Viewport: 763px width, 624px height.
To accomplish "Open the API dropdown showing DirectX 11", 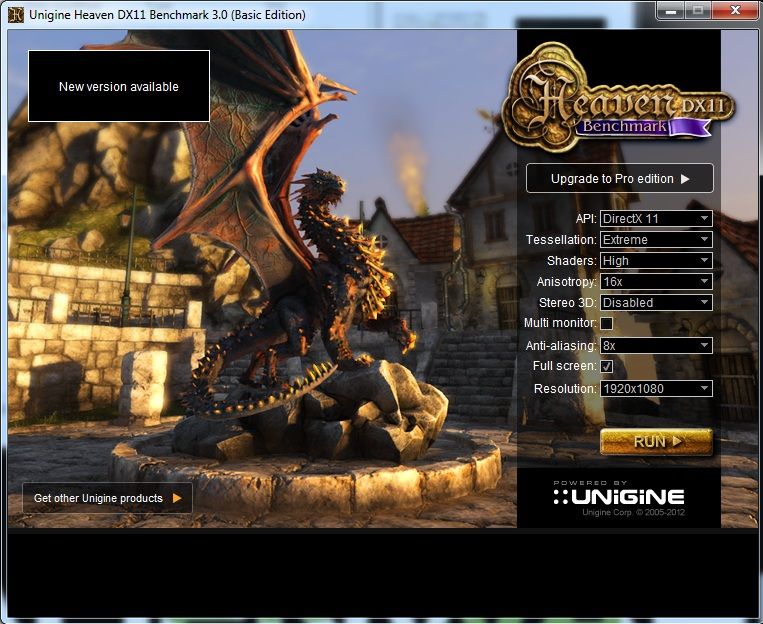I will [656, 219].
